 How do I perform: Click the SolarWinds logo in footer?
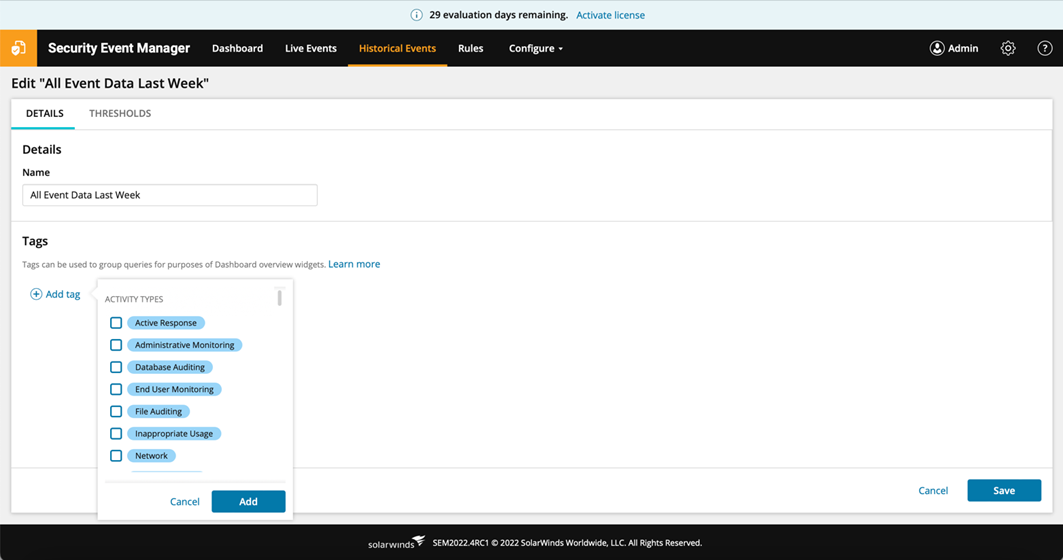pyautogui.click(x=396, y=542)
